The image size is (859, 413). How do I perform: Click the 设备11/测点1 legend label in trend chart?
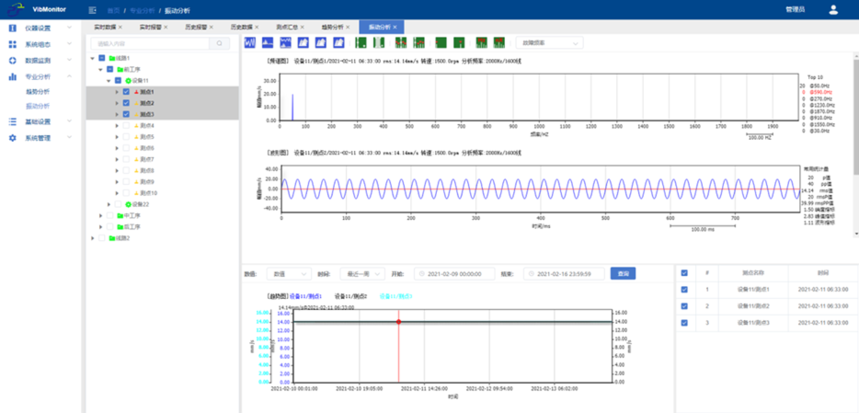307,296
